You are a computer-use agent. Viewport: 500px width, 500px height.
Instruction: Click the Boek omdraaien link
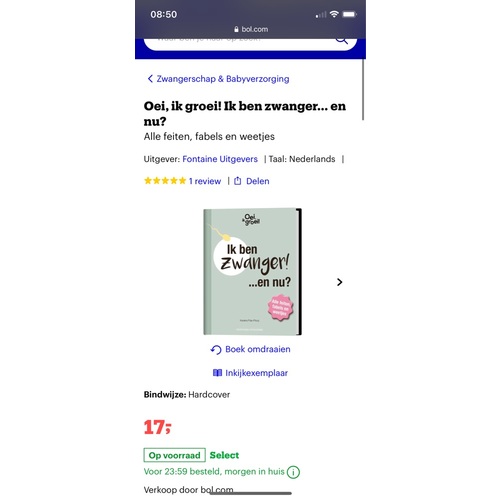coord(258,349)
